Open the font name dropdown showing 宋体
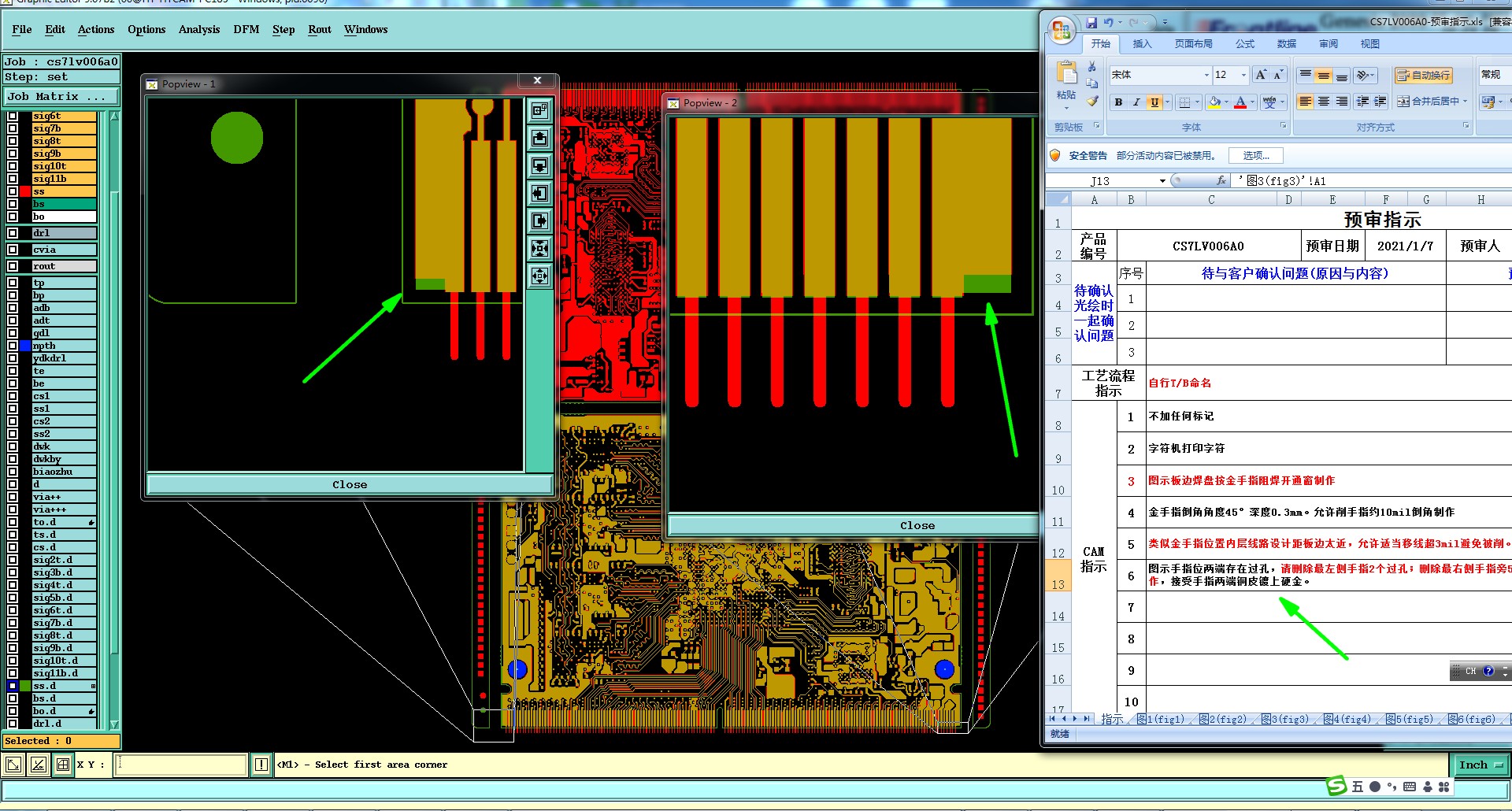The image size is (1512, 811). 1206,75
